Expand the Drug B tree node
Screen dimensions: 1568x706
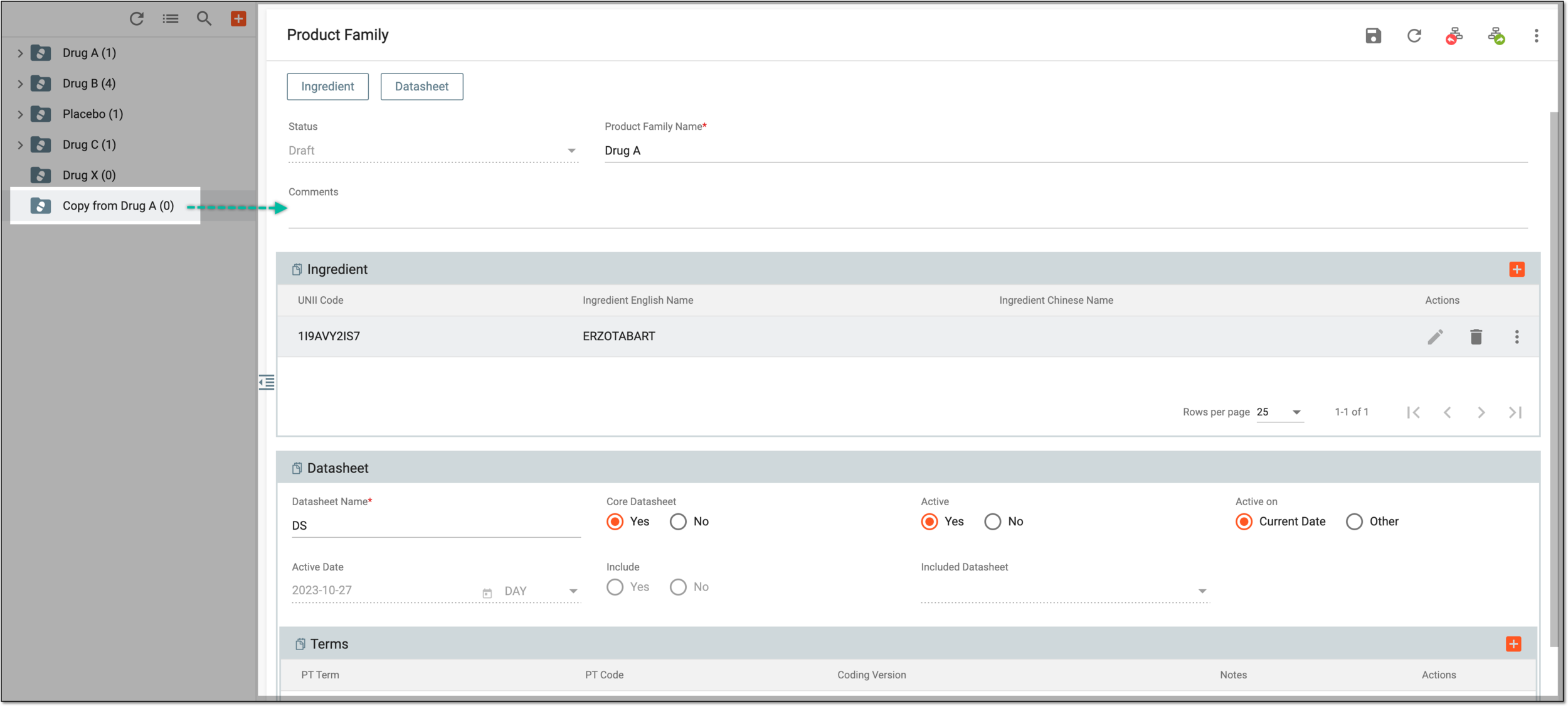[19, 84]
